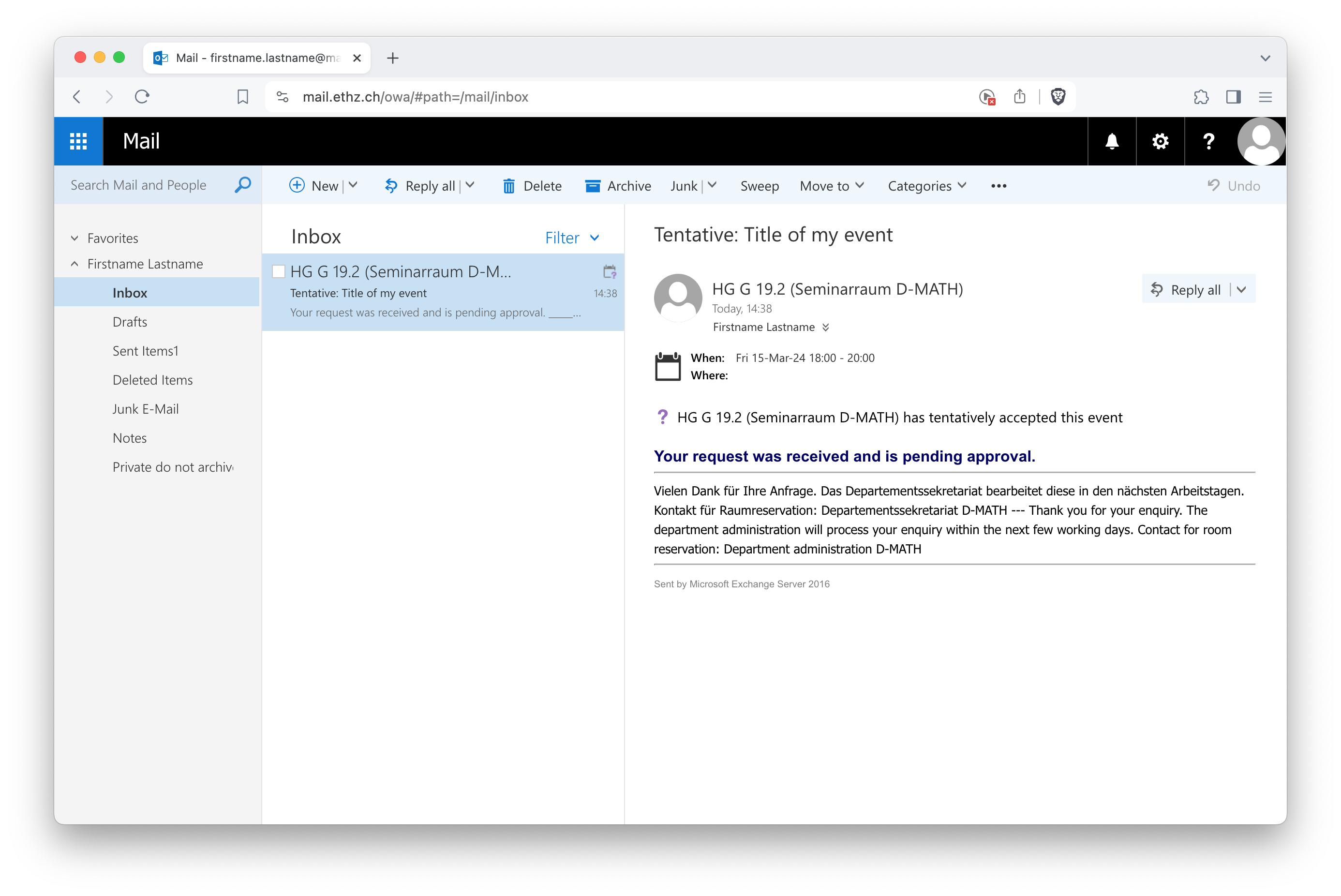
Task: Open the Move to dropdown
Action: pyautogui.click(x=831, y=186)
